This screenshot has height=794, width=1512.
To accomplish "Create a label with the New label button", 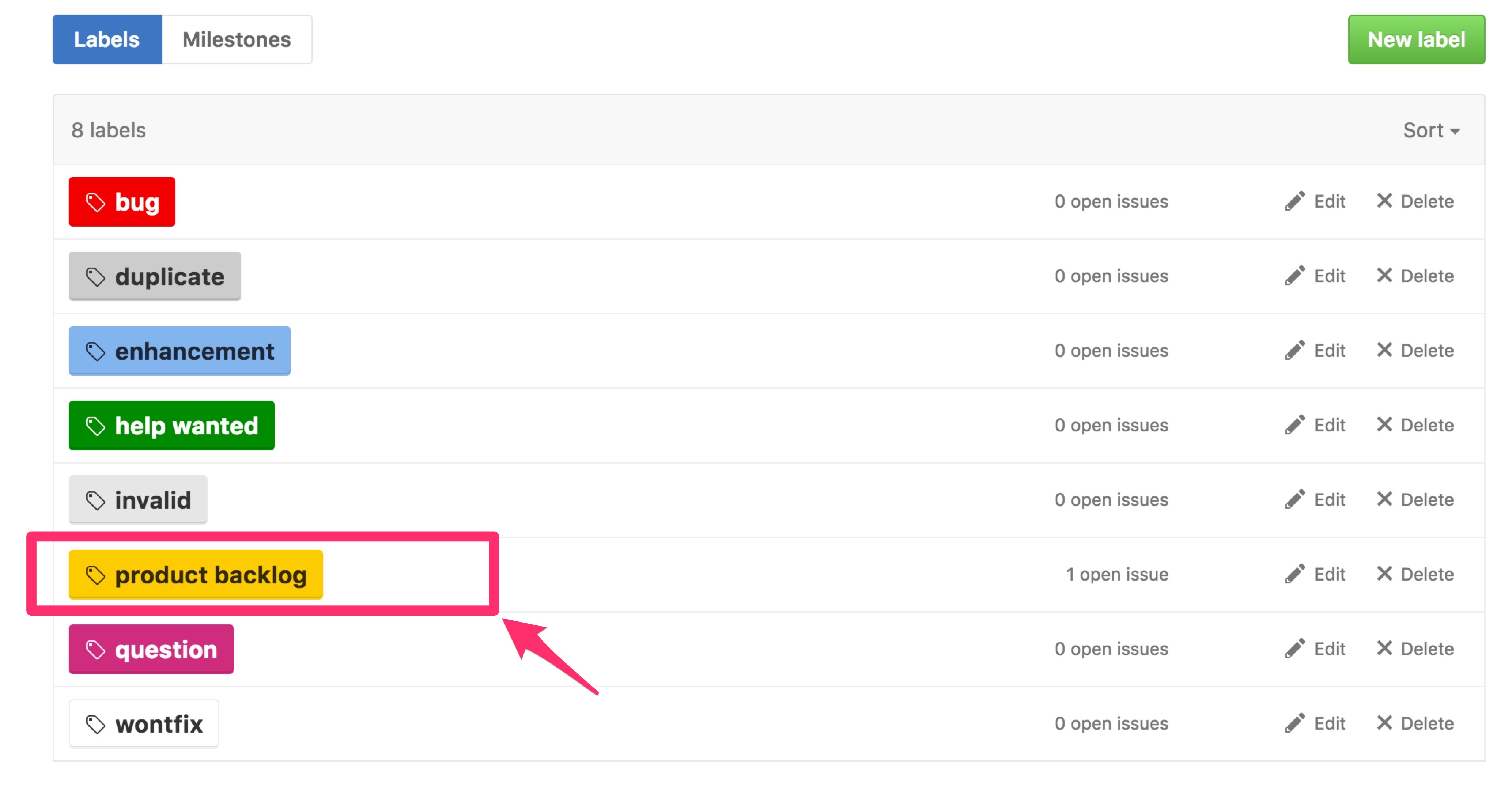I will pos(1416,40).
